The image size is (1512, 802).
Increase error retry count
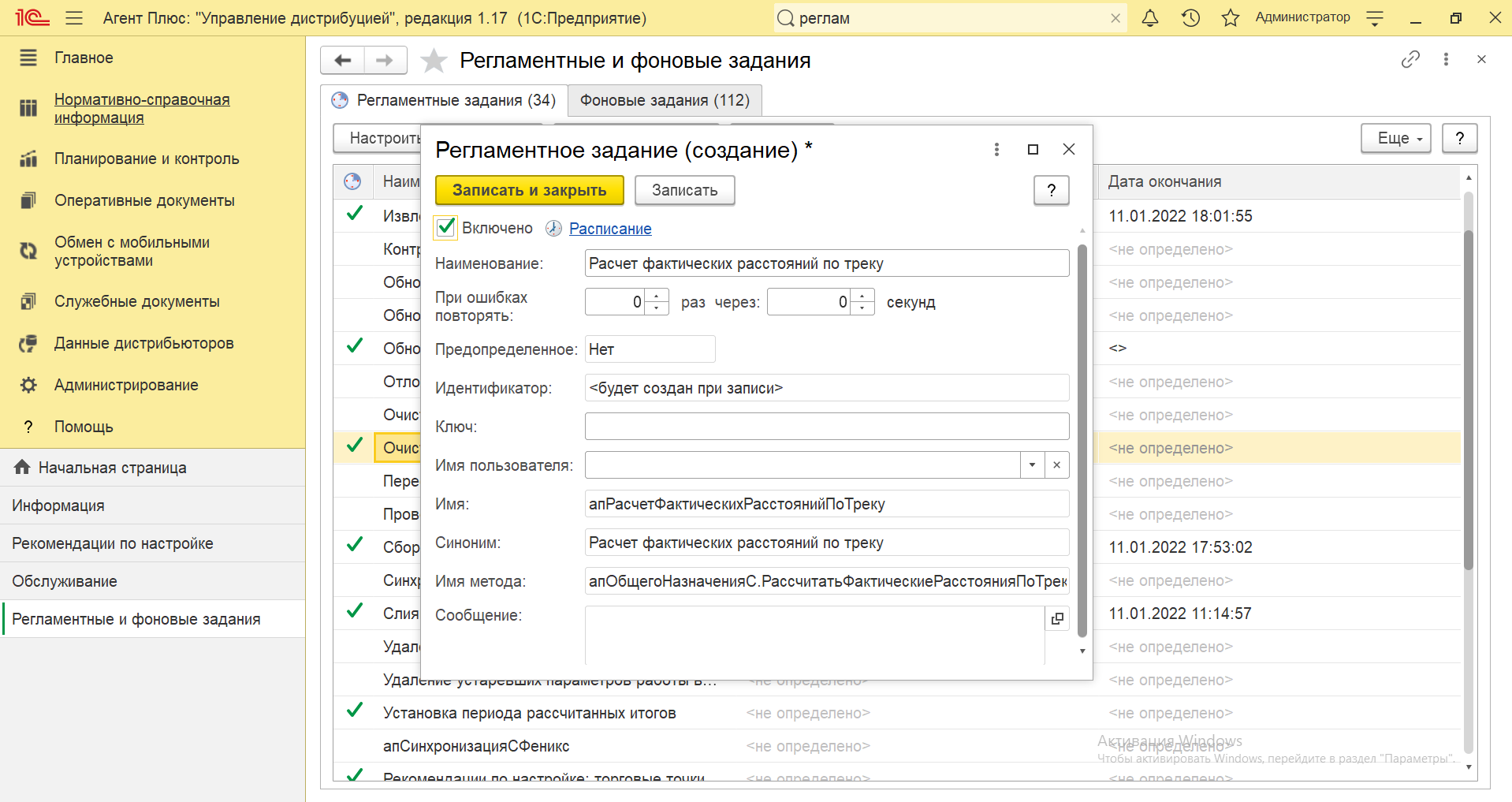[657, 296]
